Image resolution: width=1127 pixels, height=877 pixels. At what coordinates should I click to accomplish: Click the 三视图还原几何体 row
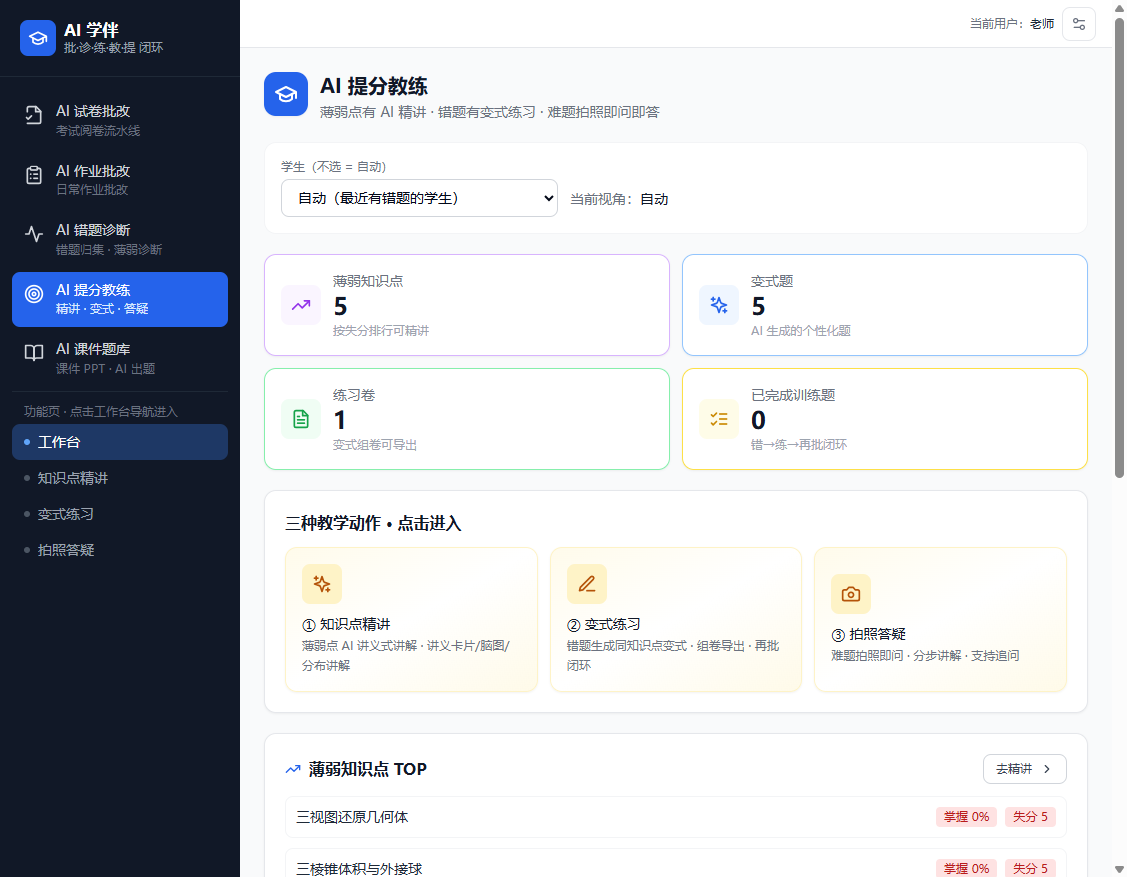[x=676, y=817]
